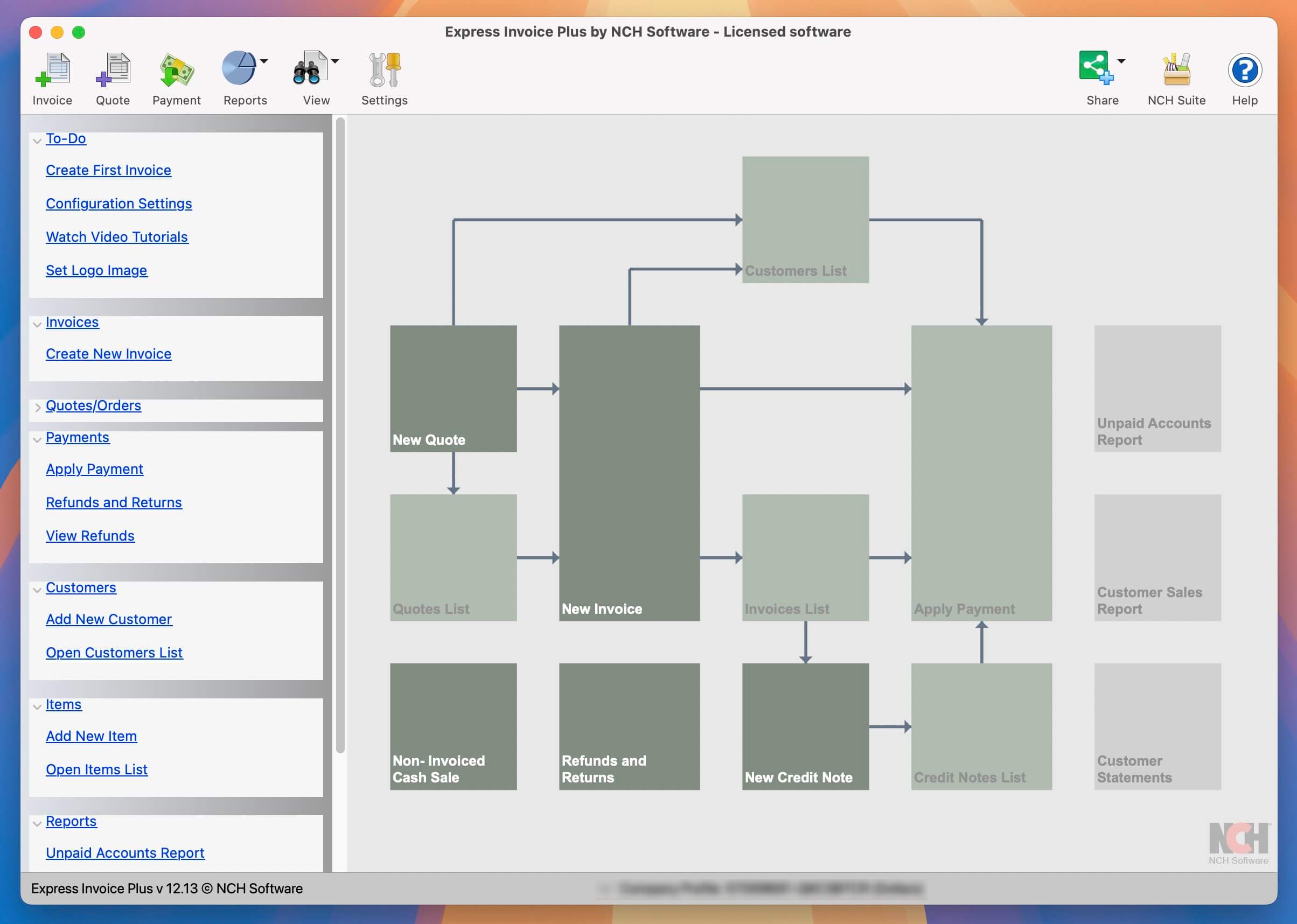Click the Items heading link
The width and height of the screenshot is (1297, 924).
coord(64,704)
